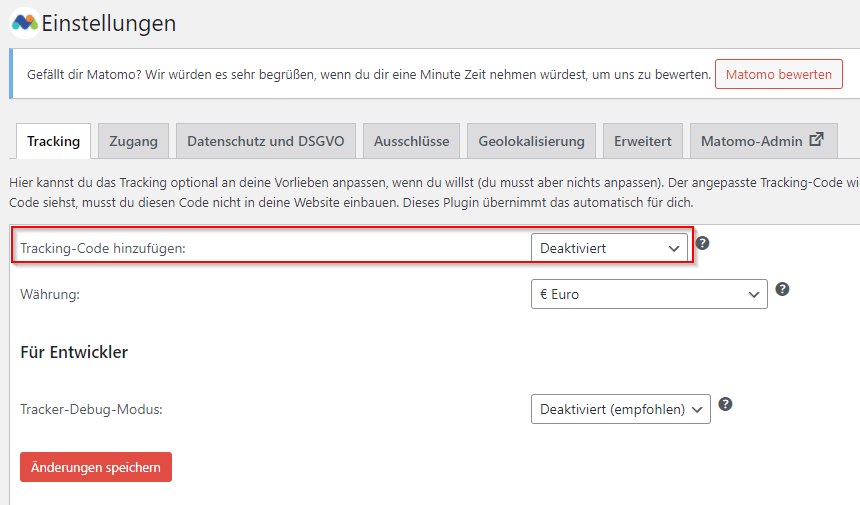Image resolution: width=860 pixels, height=505 pixels.
Task: Go to the Ausschlüsse tab
Action: pos(411,141)
